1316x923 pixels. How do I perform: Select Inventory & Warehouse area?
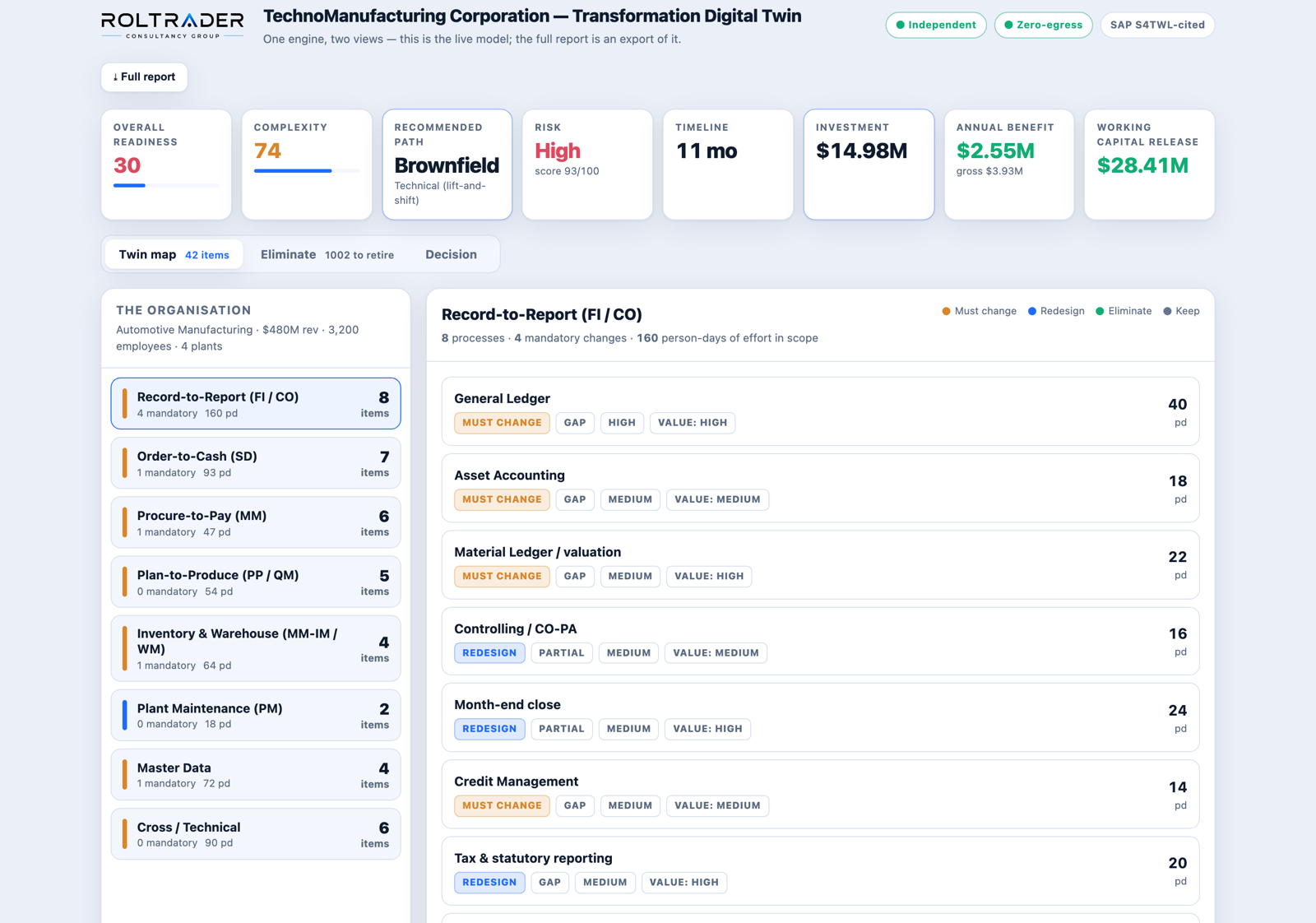point(256,648)
